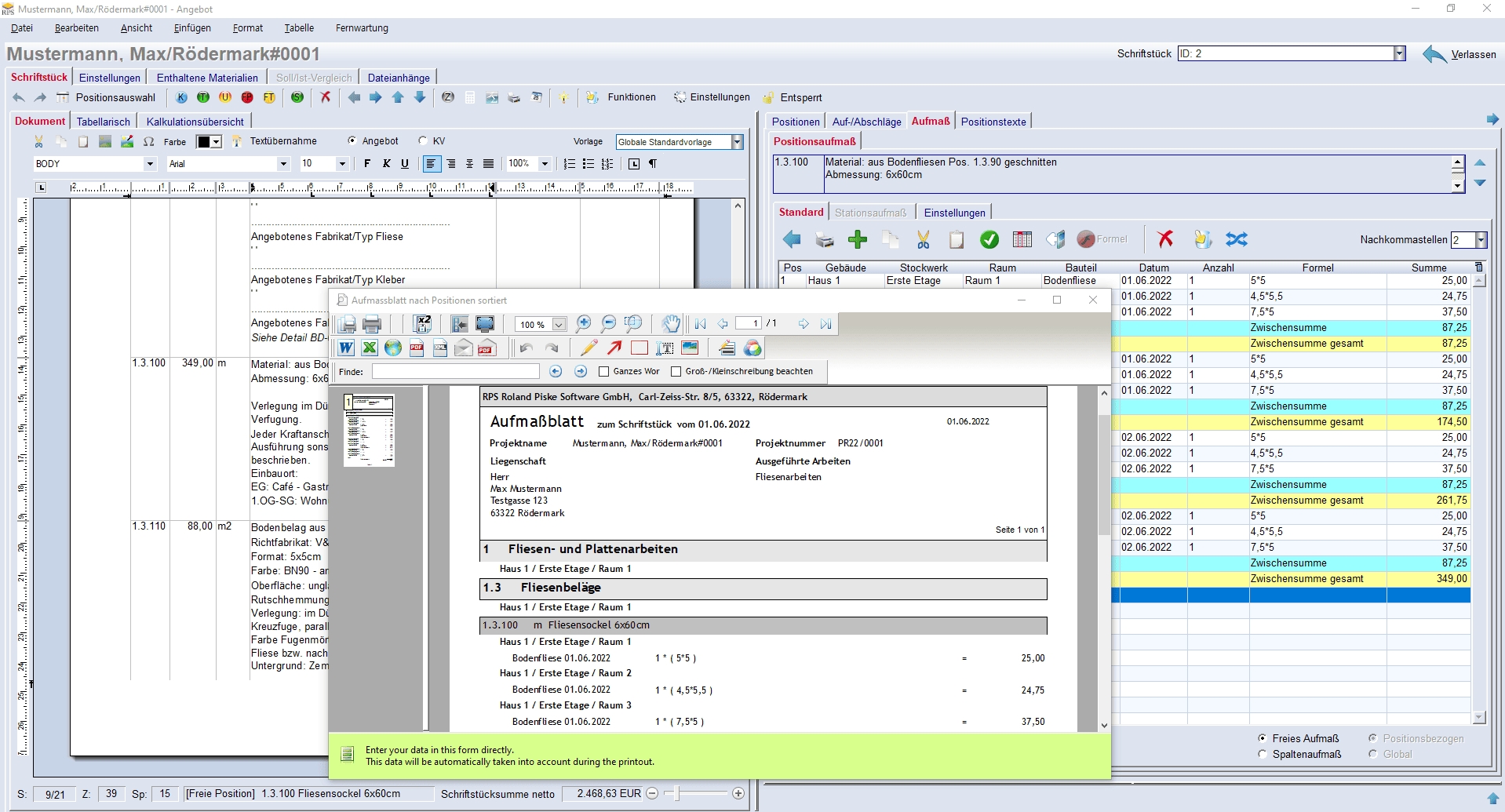This screenshot has height=812, width=1505.
Task: Select the red arrow annotation tool
Action: (614, 348)
